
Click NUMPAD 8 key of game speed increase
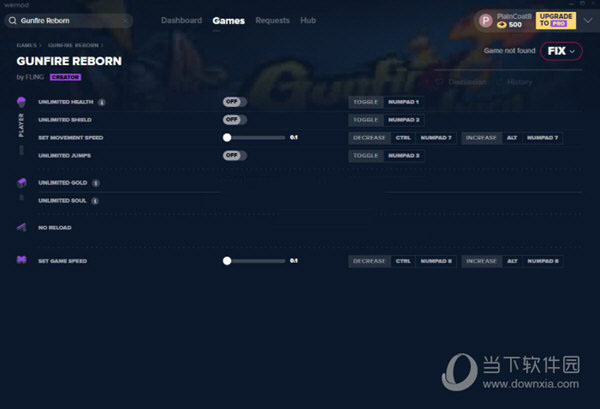pos(543,261)
